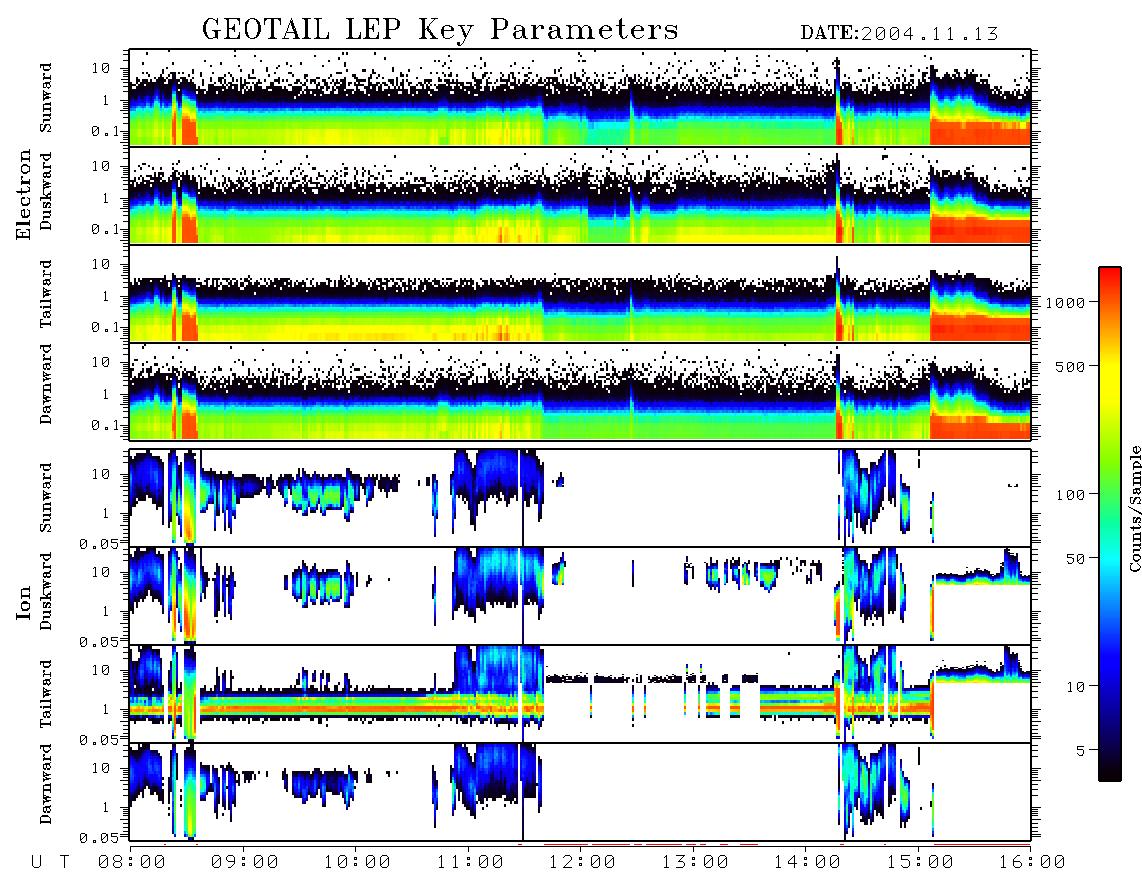Click the 09:00 time tick label
This screenshot has width=1142, height=880.
click(244, 862)
